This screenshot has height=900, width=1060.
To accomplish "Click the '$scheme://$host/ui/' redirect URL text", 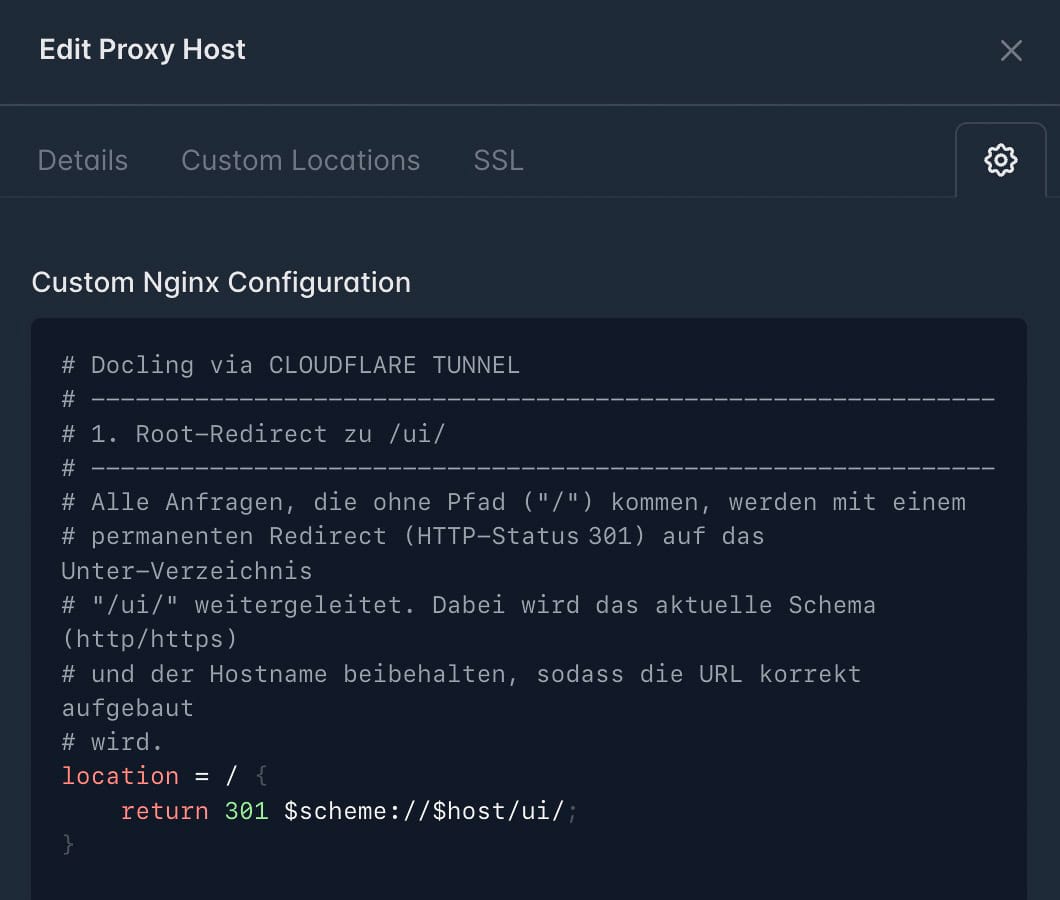I will pos(424,810).
